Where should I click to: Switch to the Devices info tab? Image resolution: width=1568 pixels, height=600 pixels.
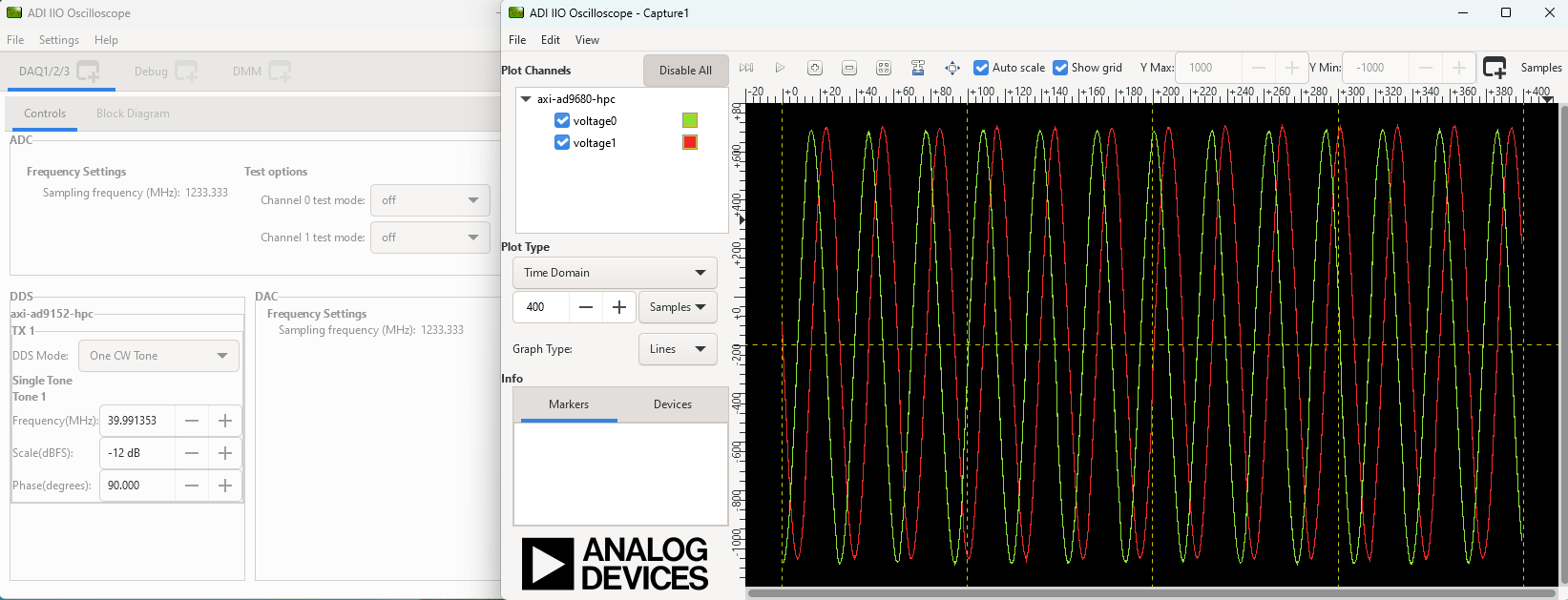click(673, 404)
